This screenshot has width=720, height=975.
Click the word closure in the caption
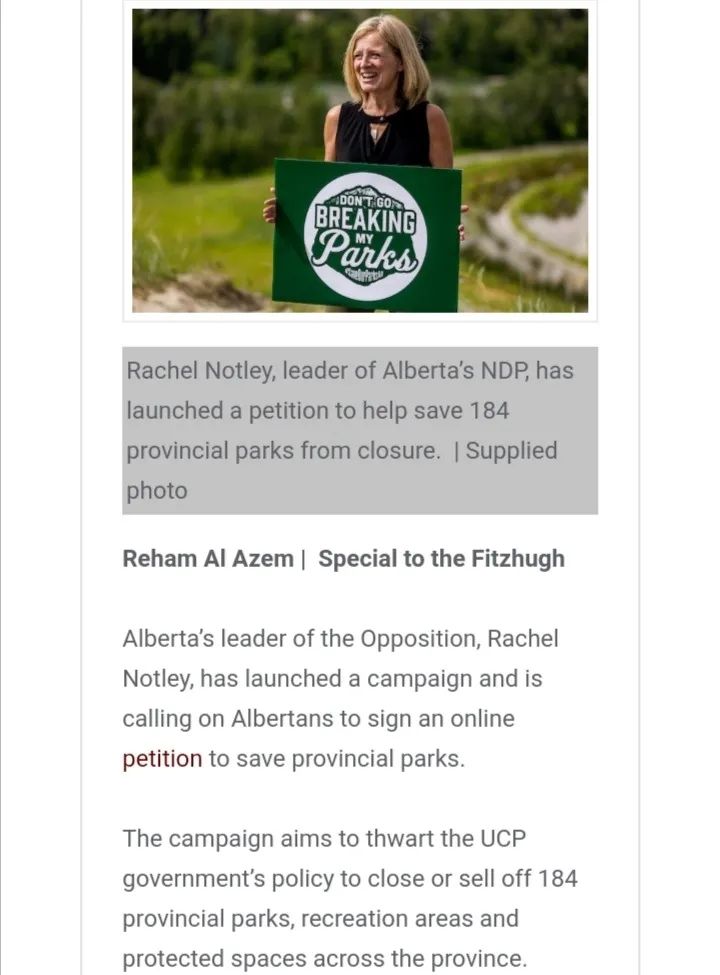click(398, 451)
